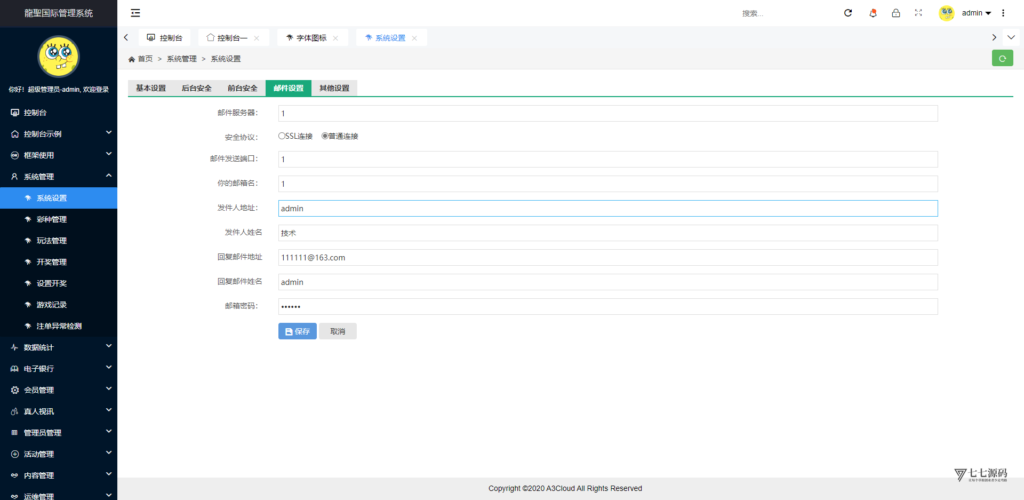Viewport: 1024px width, 500px height.
Task: Expand the 数据统计 sidebar menu
Action: [58, 347]
